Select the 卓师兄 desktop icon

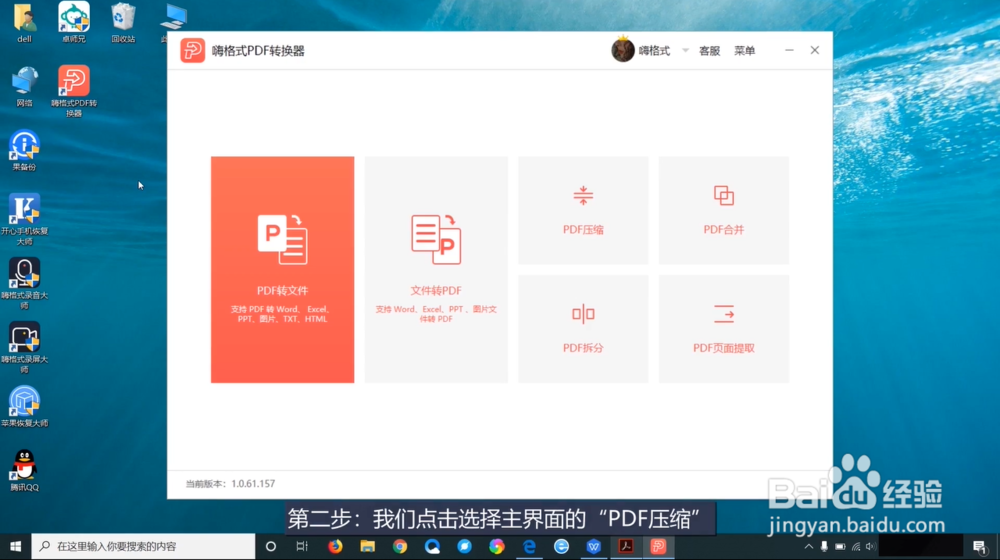[73, 22]
